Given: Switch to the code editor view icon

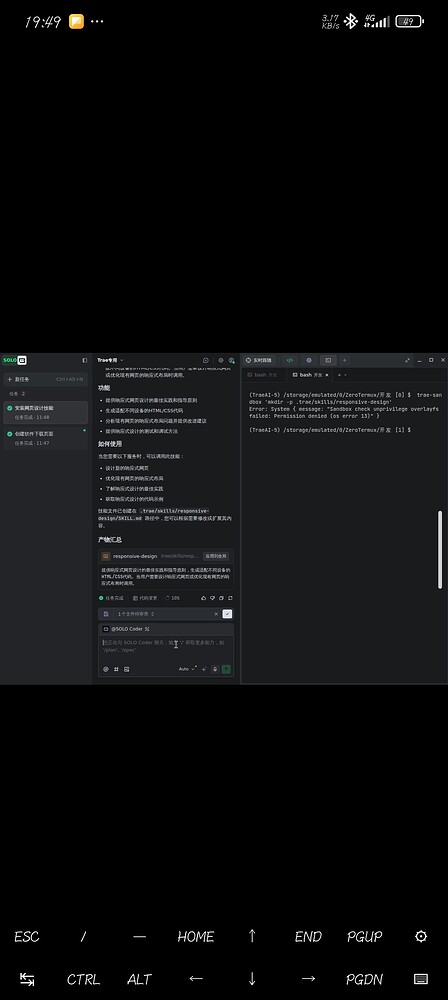Looking at the screenshot, I should (x=290, y=360).
